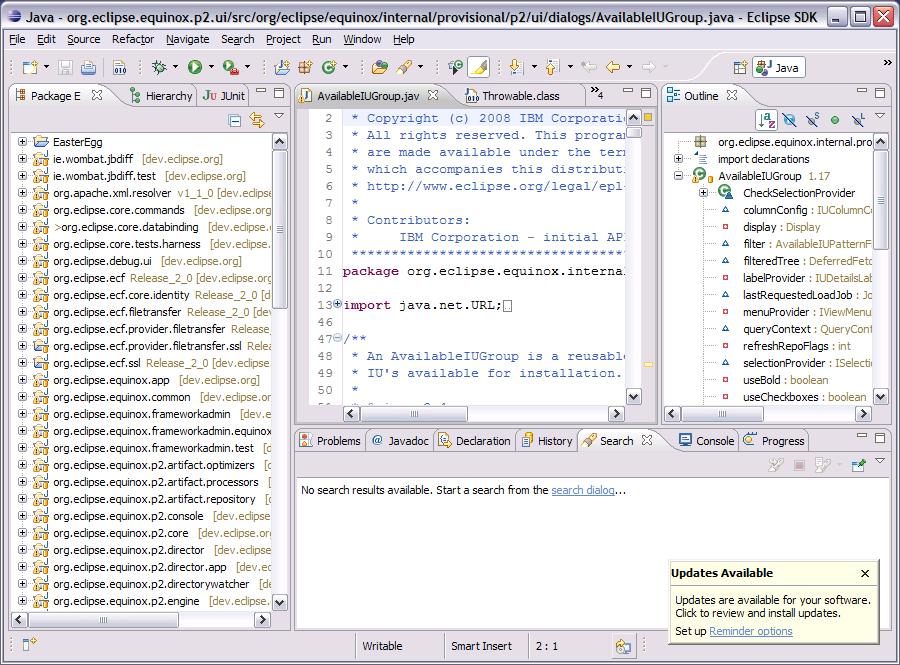Viewport: 900px width, 665px height.
Task: Click the Save icon in toolbar
Action: (x=65, y=67)
